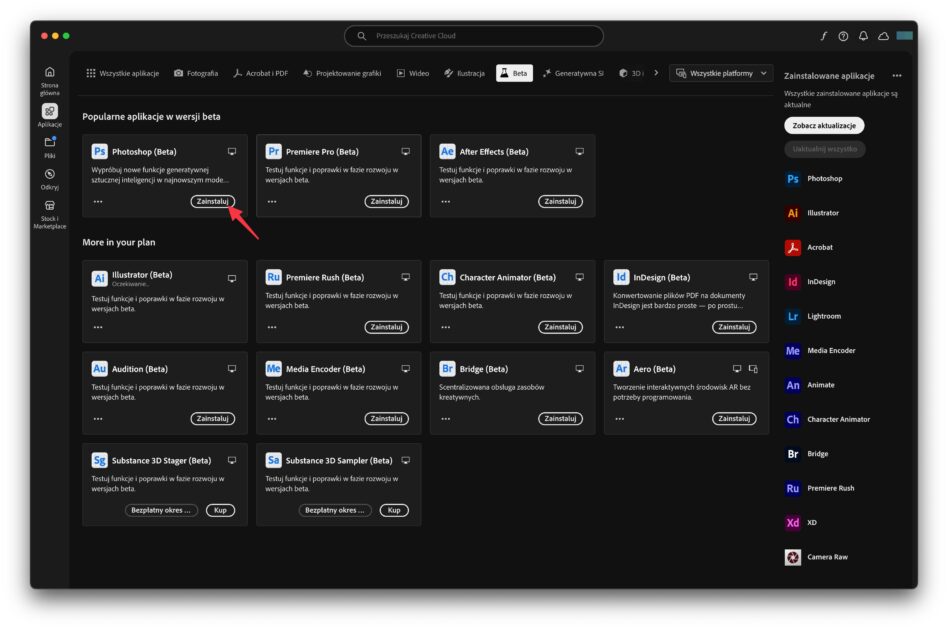The image size is (948, 629).
Task: Click the desktop platform icon on Aero (Beta) card
Action: coord(736,368)
